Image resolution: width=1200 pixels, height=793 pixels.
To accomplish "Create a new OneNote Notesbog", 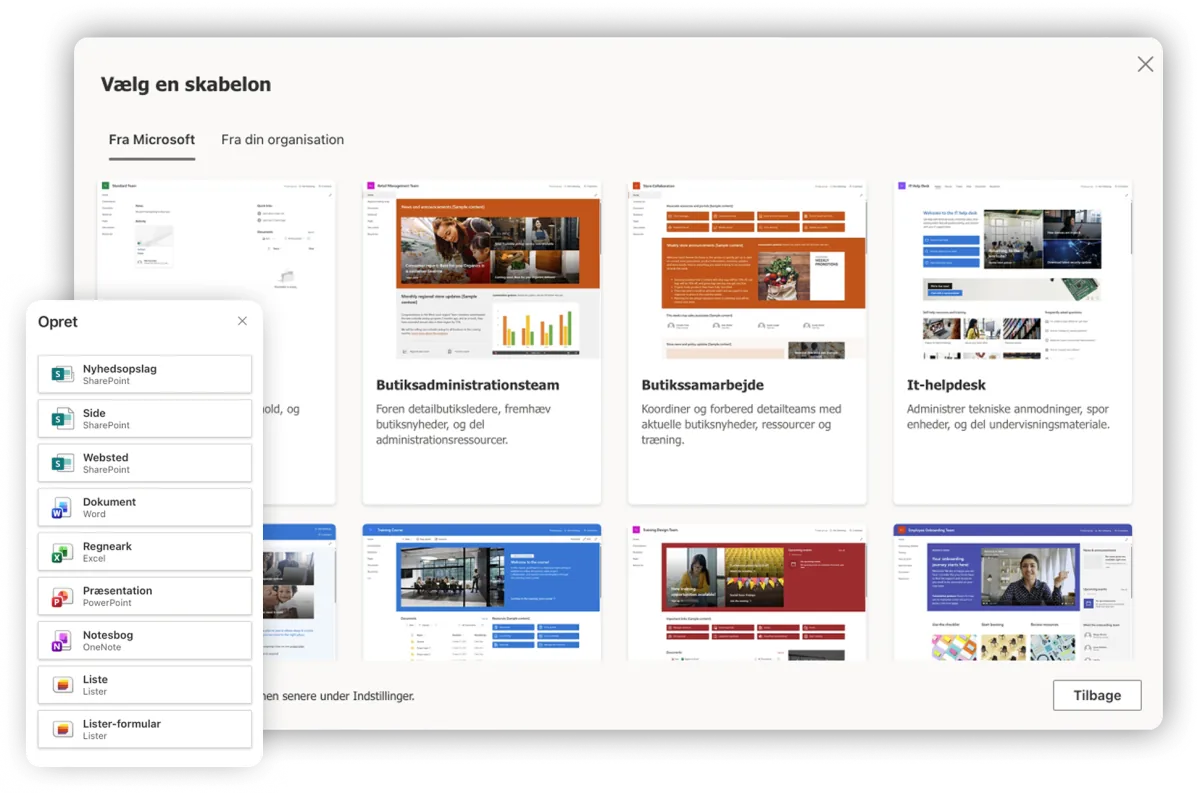I will 145,641.
